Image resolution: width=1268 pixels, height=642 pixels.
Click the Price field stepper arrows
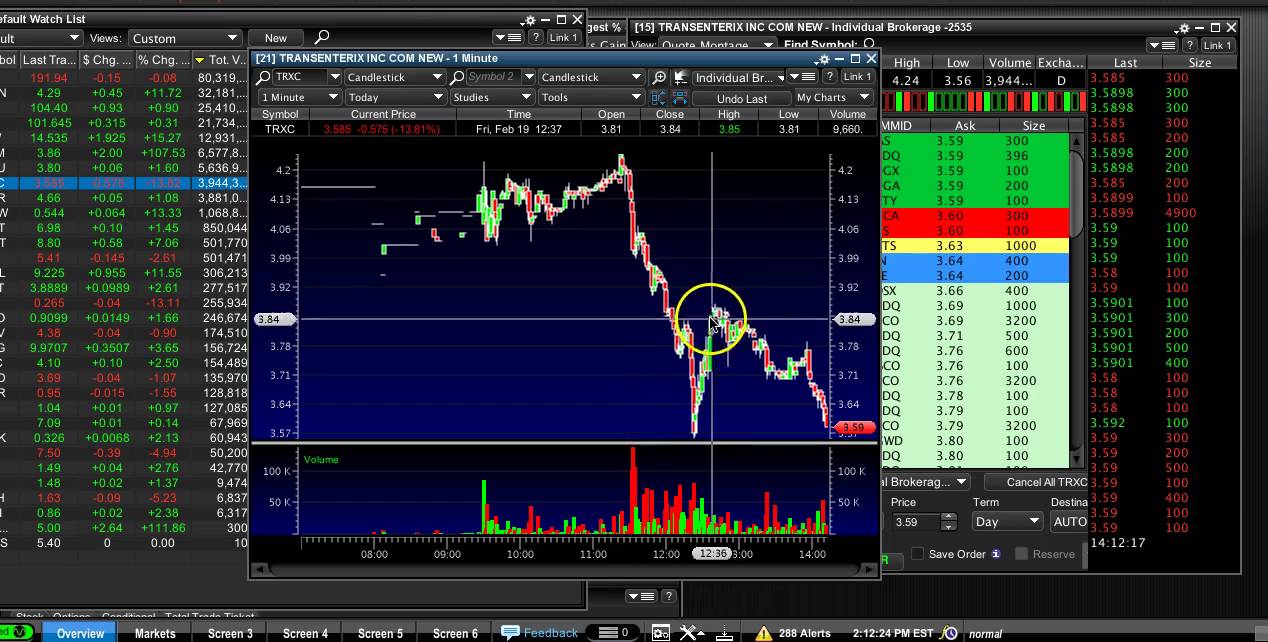[x=948, y=521]
